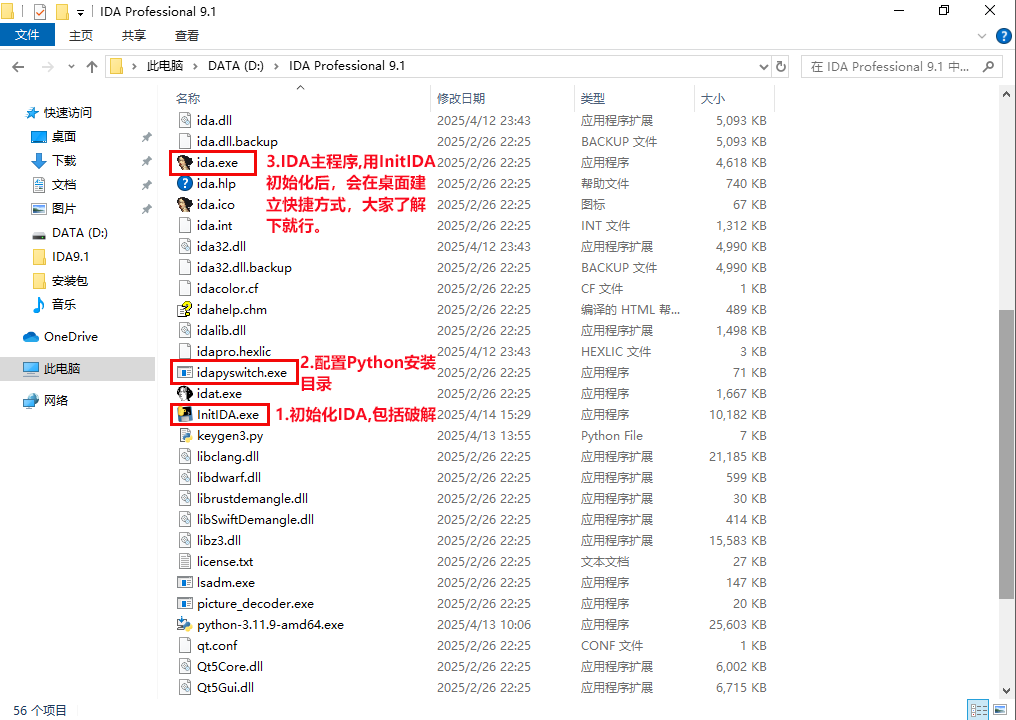Open recent locations dropdown arrow
Viewport: 1016px width, 720px height.
coord(71,66)
